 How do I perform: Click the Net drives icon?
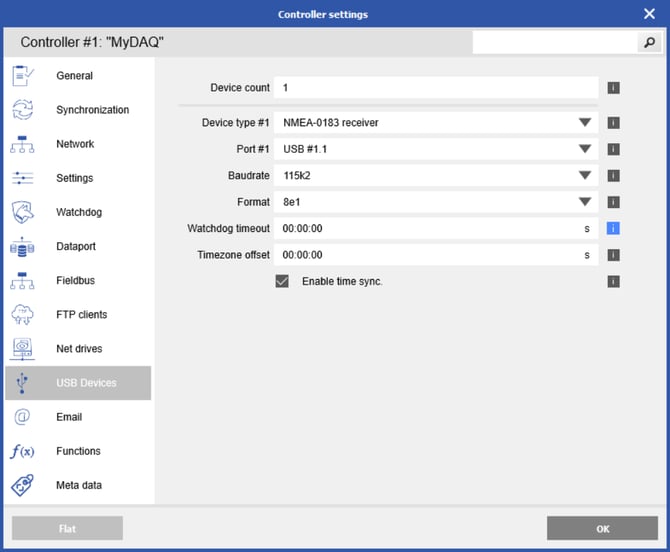23,349
